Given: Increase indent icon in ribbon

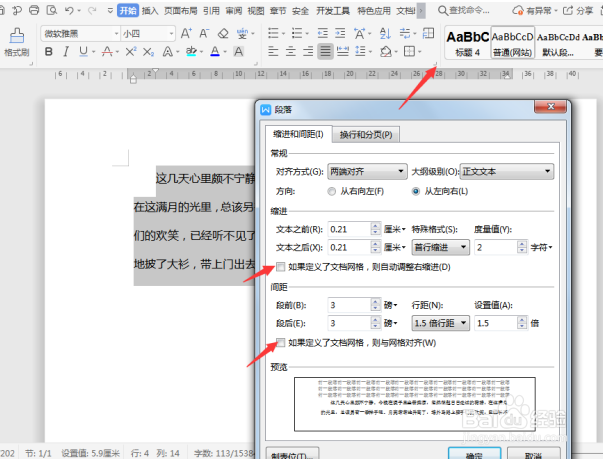Looking at the screenshot, I should 340,33.
